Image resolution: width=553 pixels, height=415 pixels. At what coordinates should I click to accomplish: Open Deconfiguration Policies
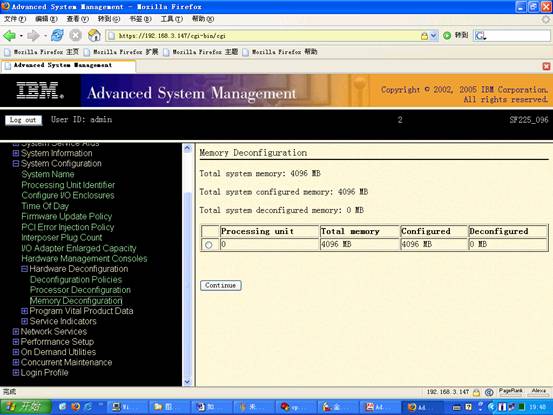76,280
